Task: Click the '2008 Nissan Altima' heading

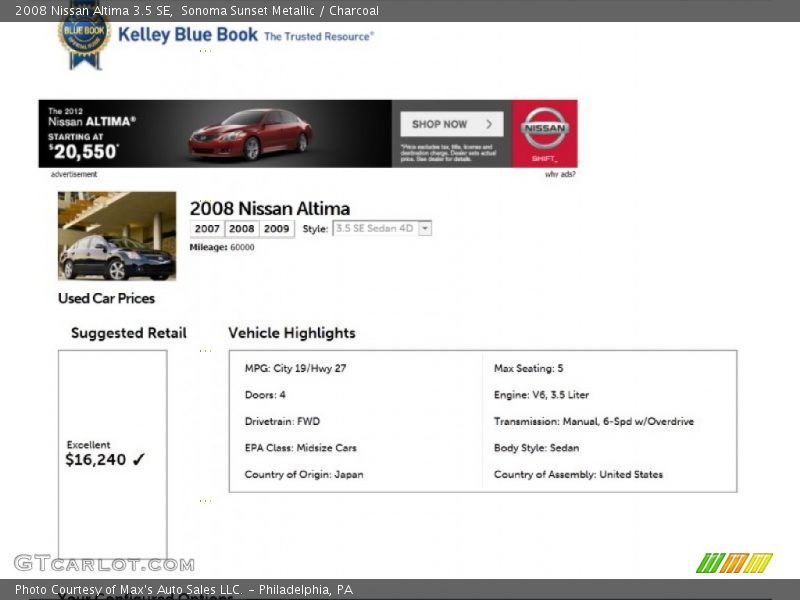Action: pos(270,208)
